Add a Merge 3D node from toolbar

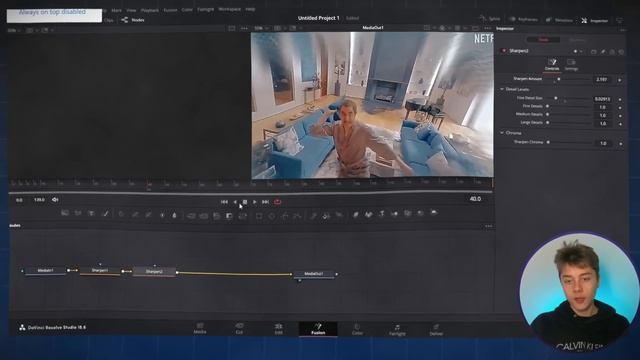pos(394,213)
